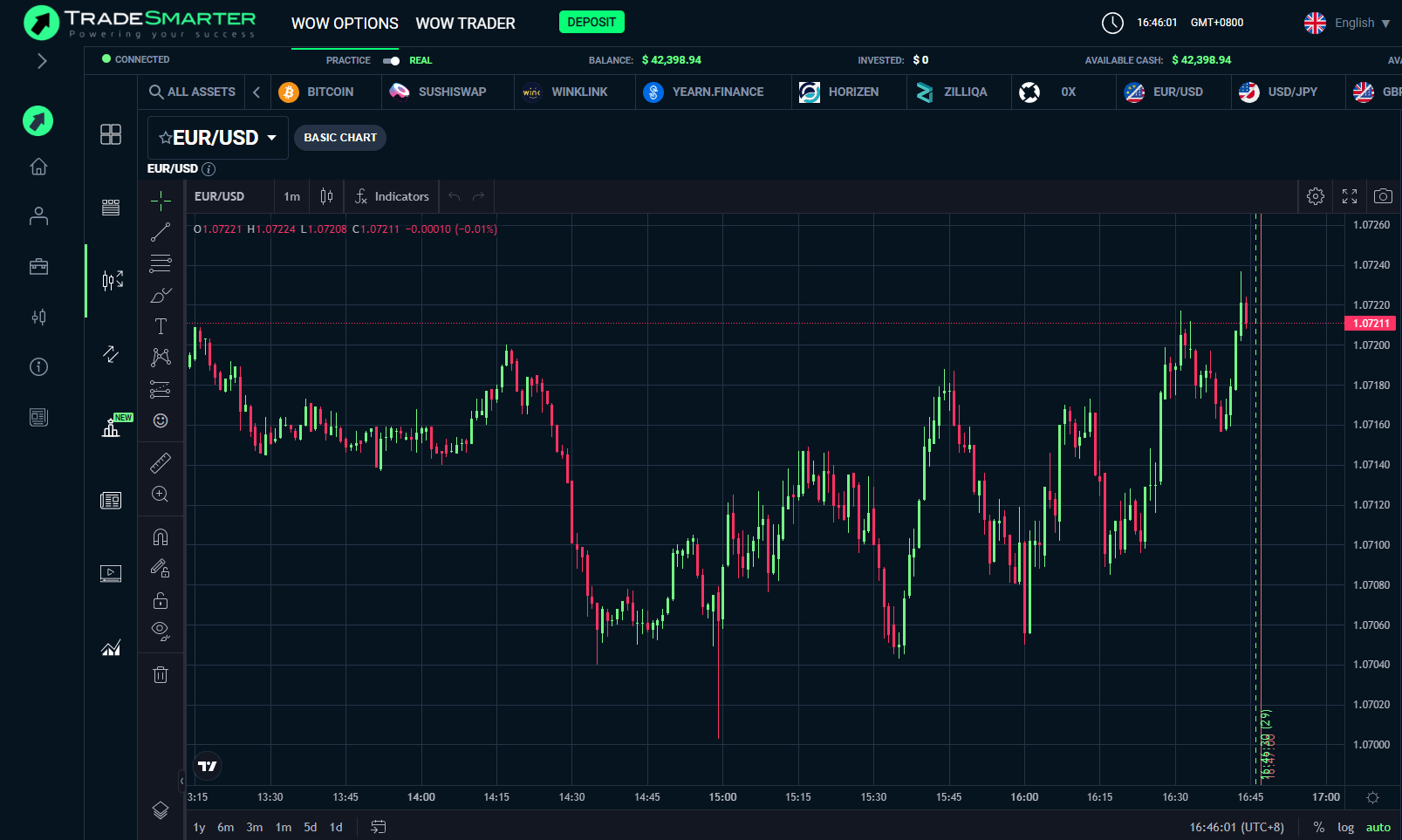Select the BITCOIN asset tab
1402x840 pixels.
coord(317,92)
